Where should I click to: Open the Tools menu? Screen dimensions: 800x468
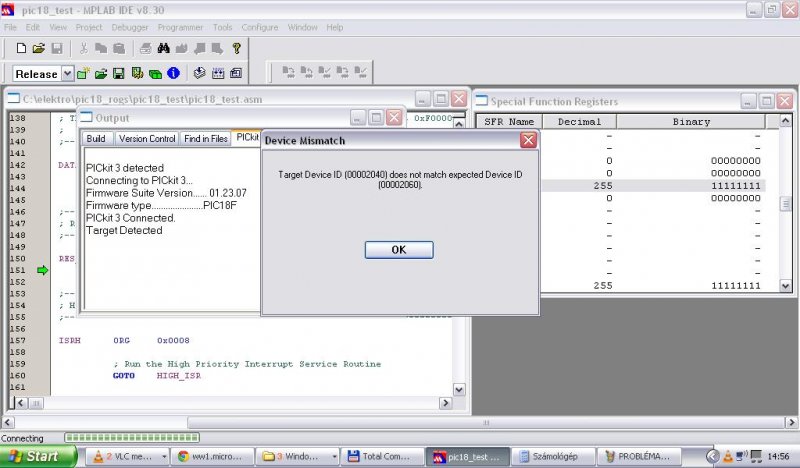tap(222, 28)
